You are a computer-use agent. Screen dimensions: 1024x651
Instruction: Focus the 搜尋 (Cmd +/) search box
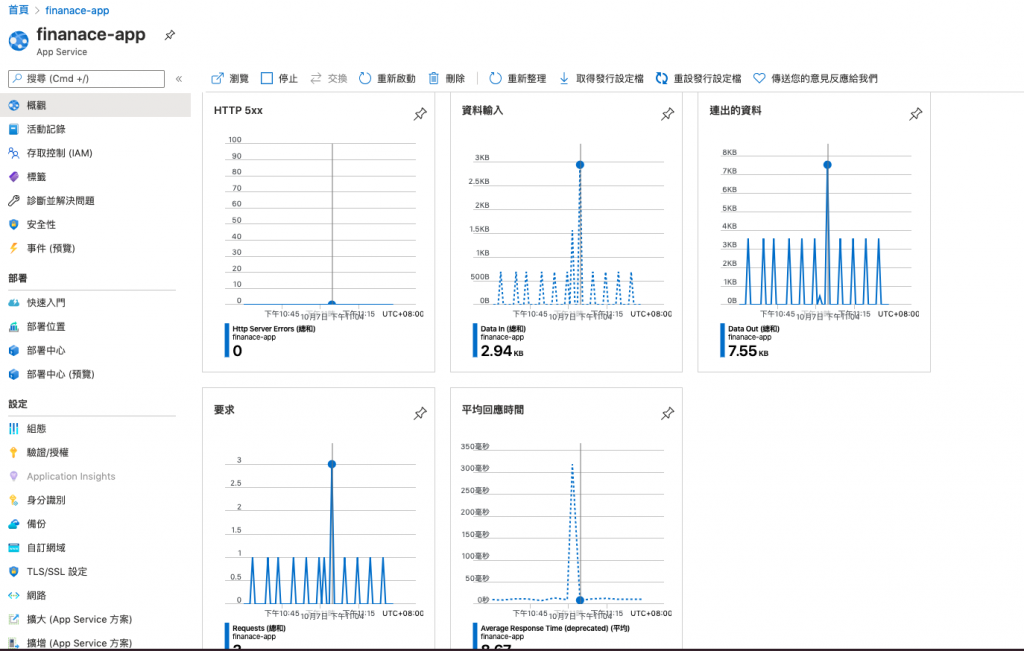[x=86, y=79]
